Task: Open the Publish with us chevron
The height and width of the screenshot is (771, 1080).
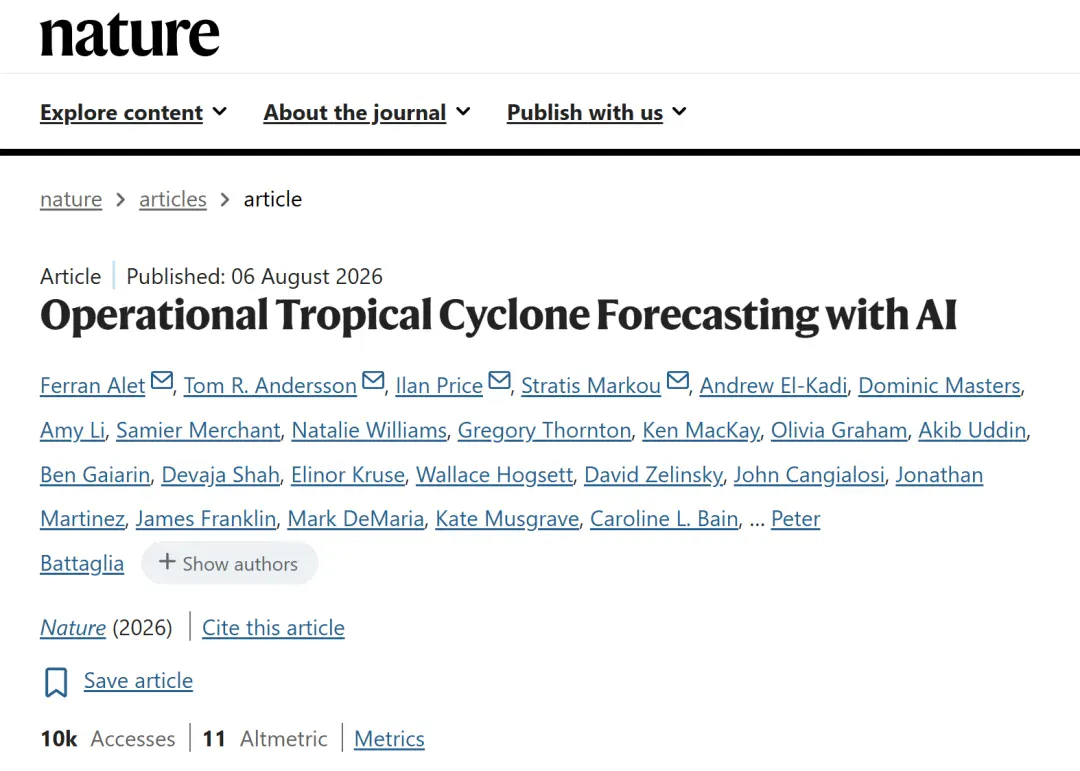Action: 679,111
